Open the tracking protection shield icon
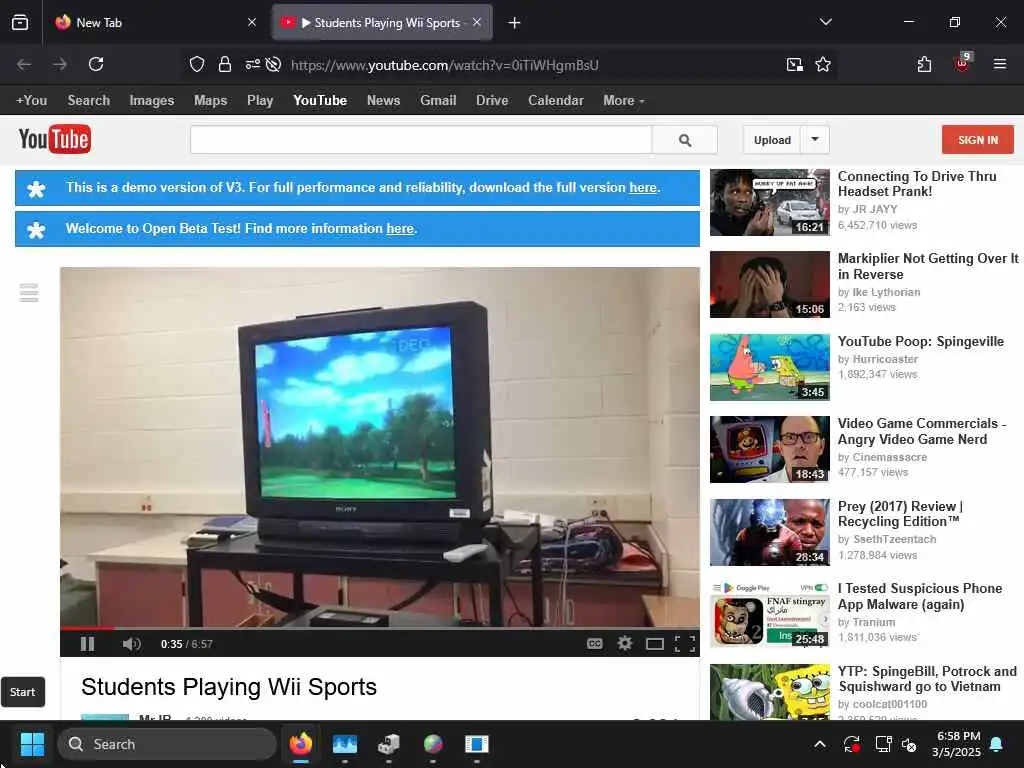The height and width of the screenshot is (768, 1024). pyautogui.click(x=197, y=64)
